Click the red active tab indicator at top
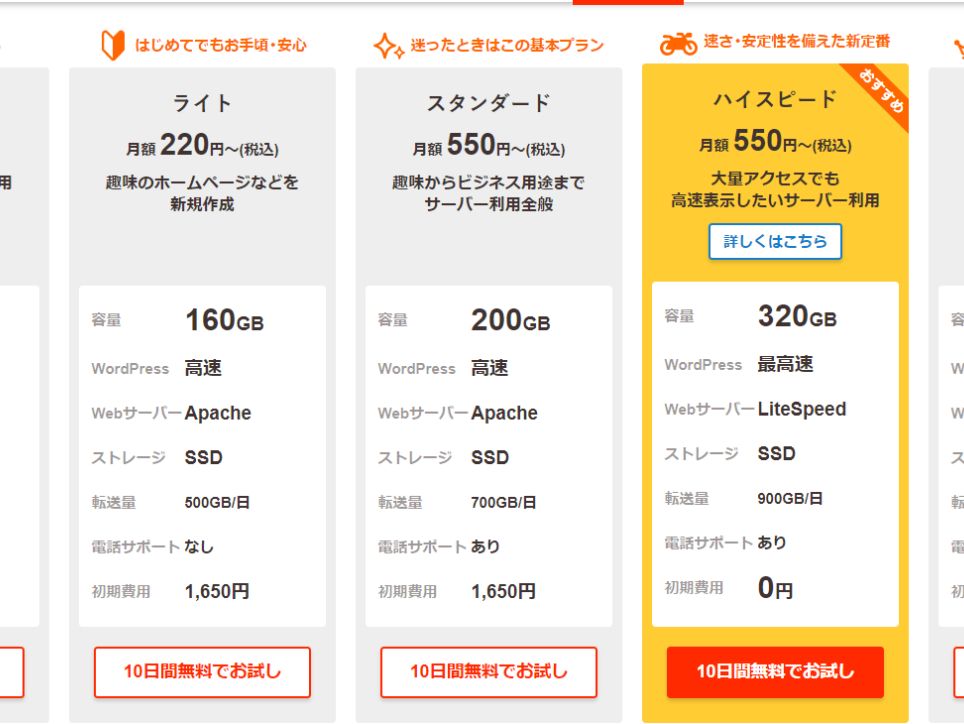 coord(628,2)
